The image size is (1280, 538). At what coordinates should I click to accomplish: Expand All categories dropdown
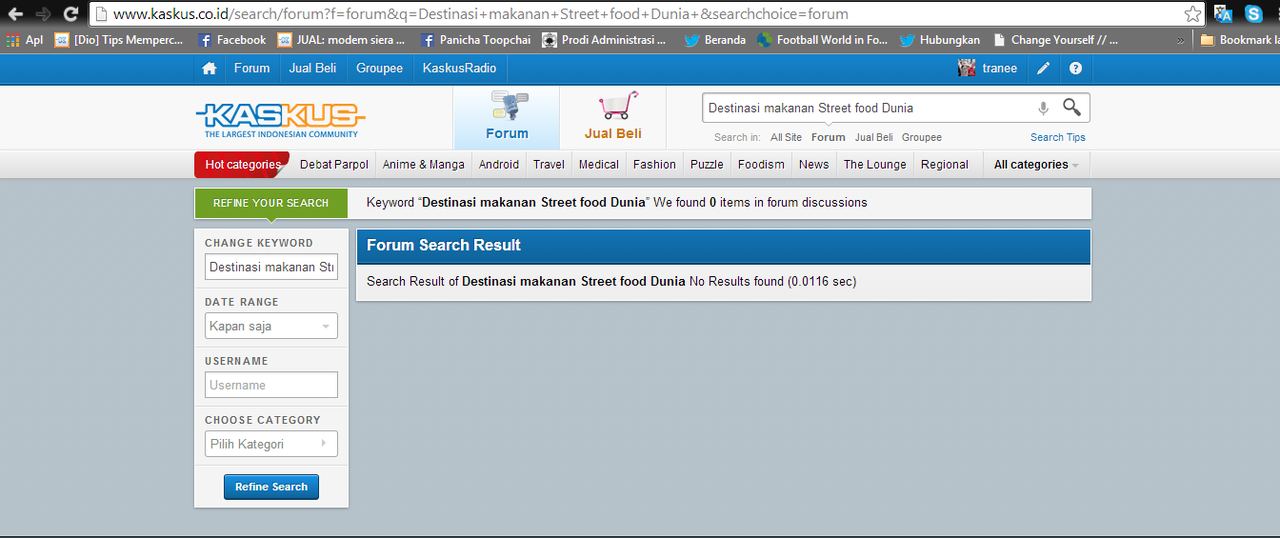pyautogui.click(x=1036, y=164)
